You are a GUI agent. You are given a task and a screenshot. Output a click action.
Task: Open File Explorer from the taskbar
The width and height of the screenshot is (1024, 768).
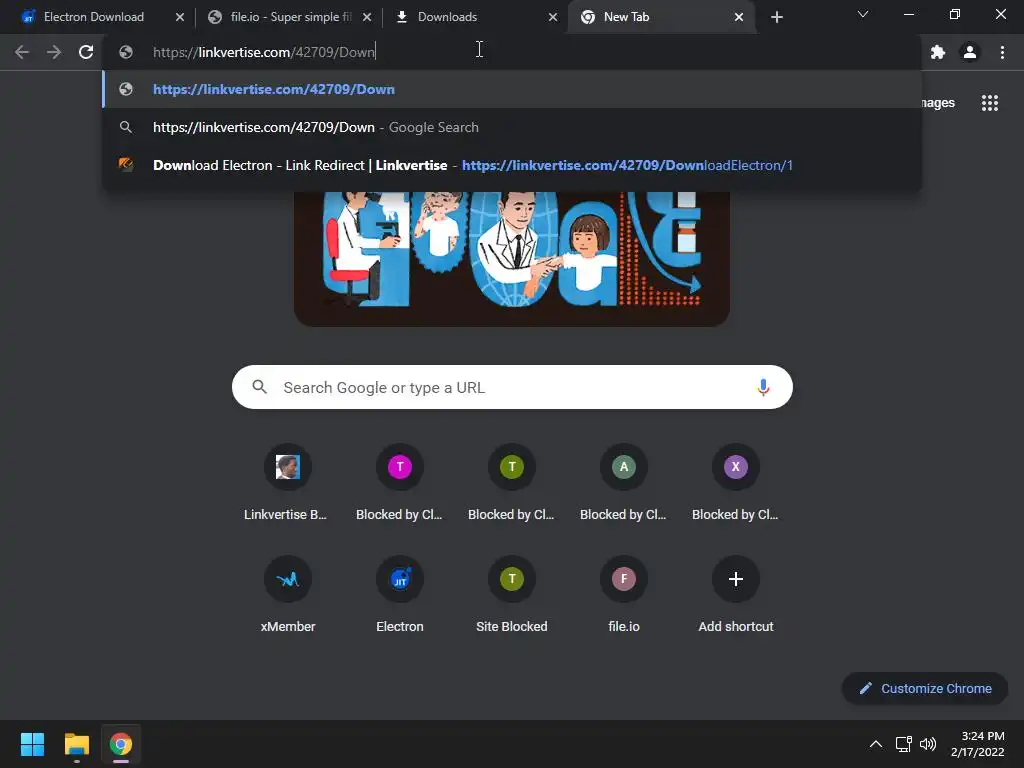pos(76,744)
